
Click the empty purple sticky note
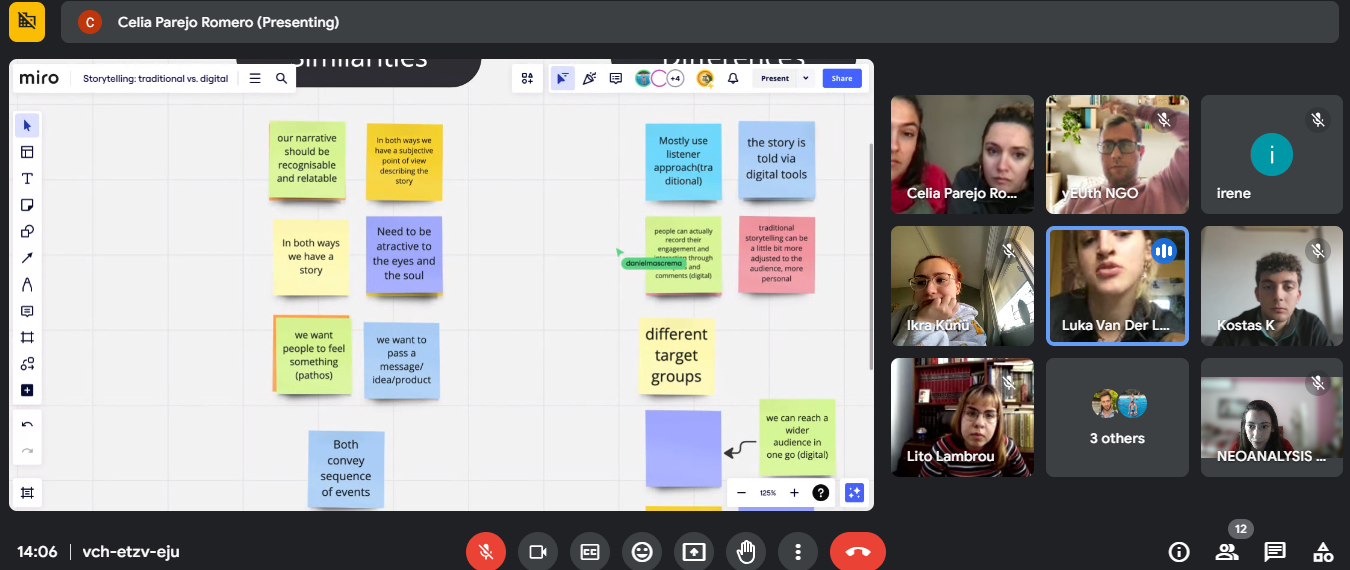pyautogui.click(x=683, y=448)
